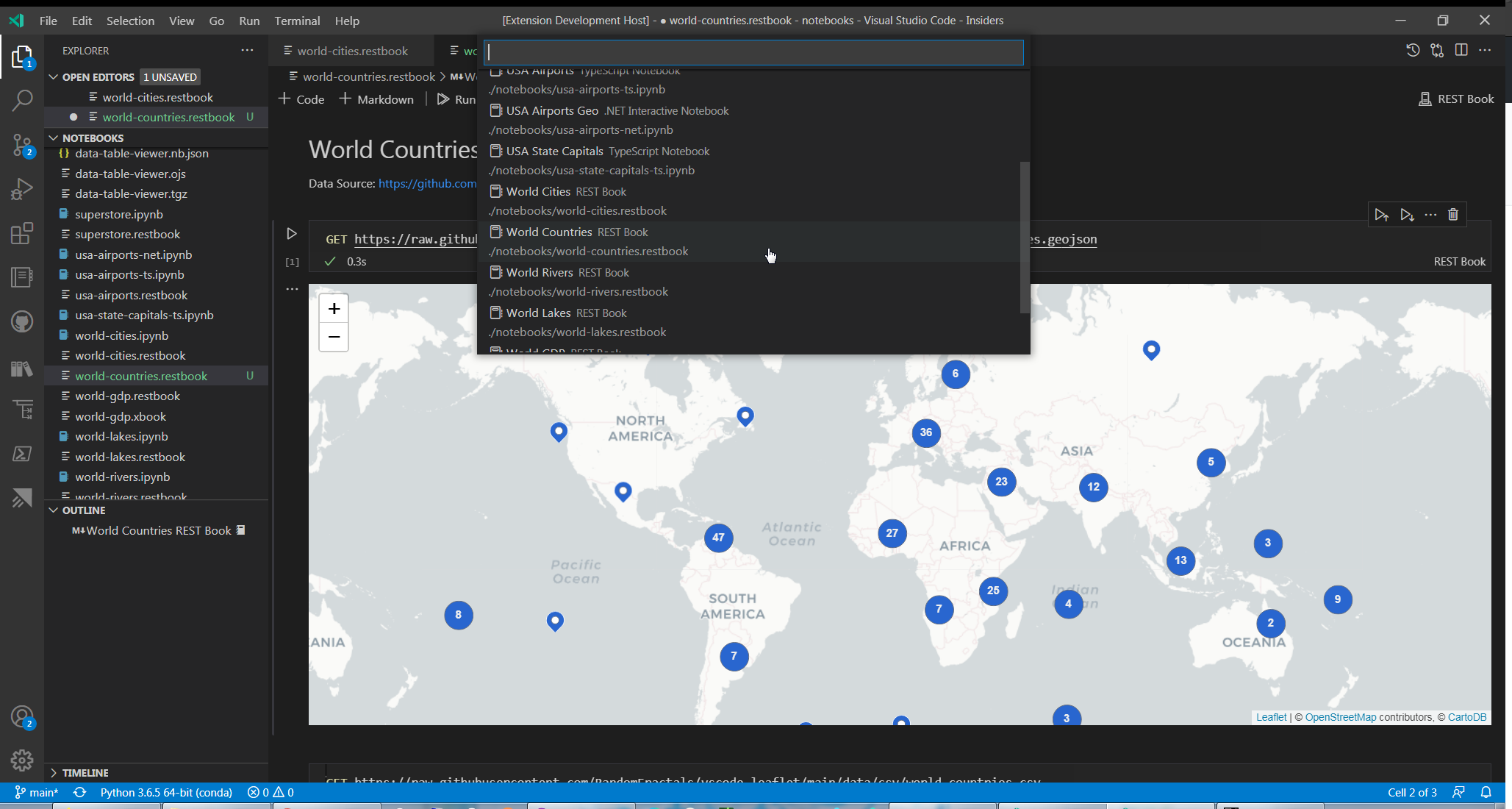Screen dimensions: 1512x809
Task: Open the Source Control view
Action: [22, 145]
